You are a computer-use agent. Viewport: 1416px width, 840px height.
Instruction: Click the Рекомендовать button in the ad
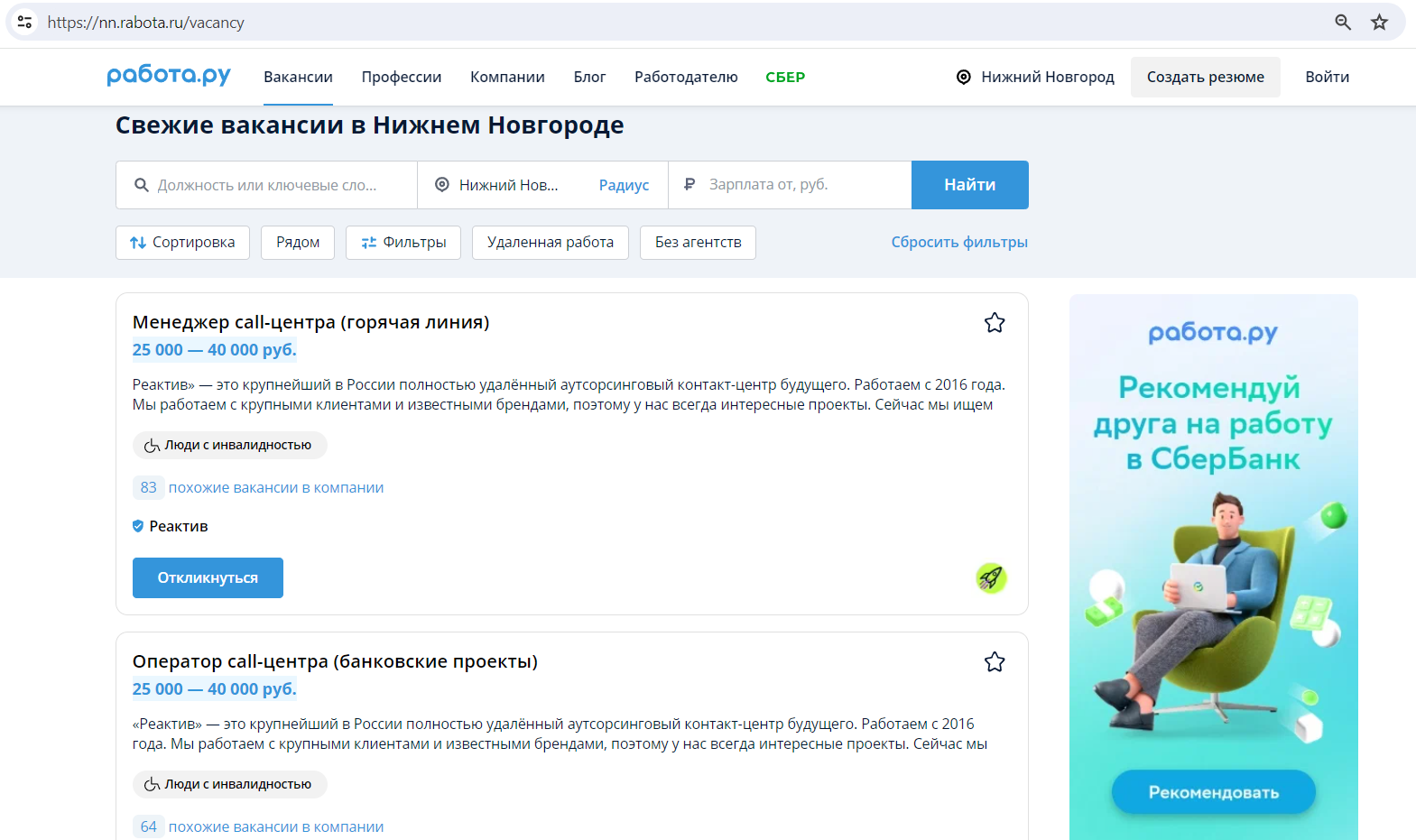(x=1214, y=792)
